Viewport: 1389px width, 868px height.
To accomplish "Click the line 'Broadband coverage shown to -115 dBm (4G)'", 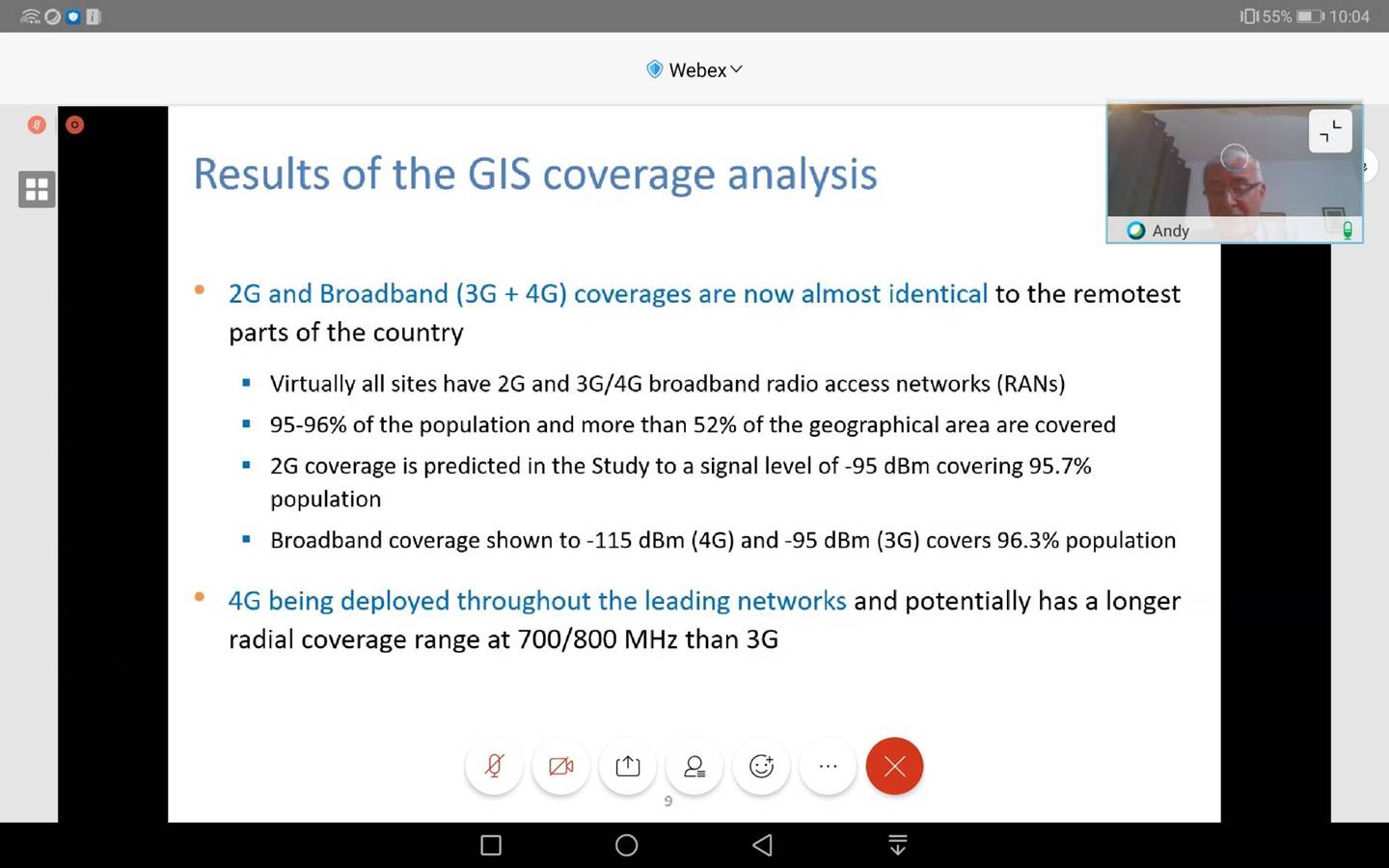I will pyautogui.click(x=722, y=540).
